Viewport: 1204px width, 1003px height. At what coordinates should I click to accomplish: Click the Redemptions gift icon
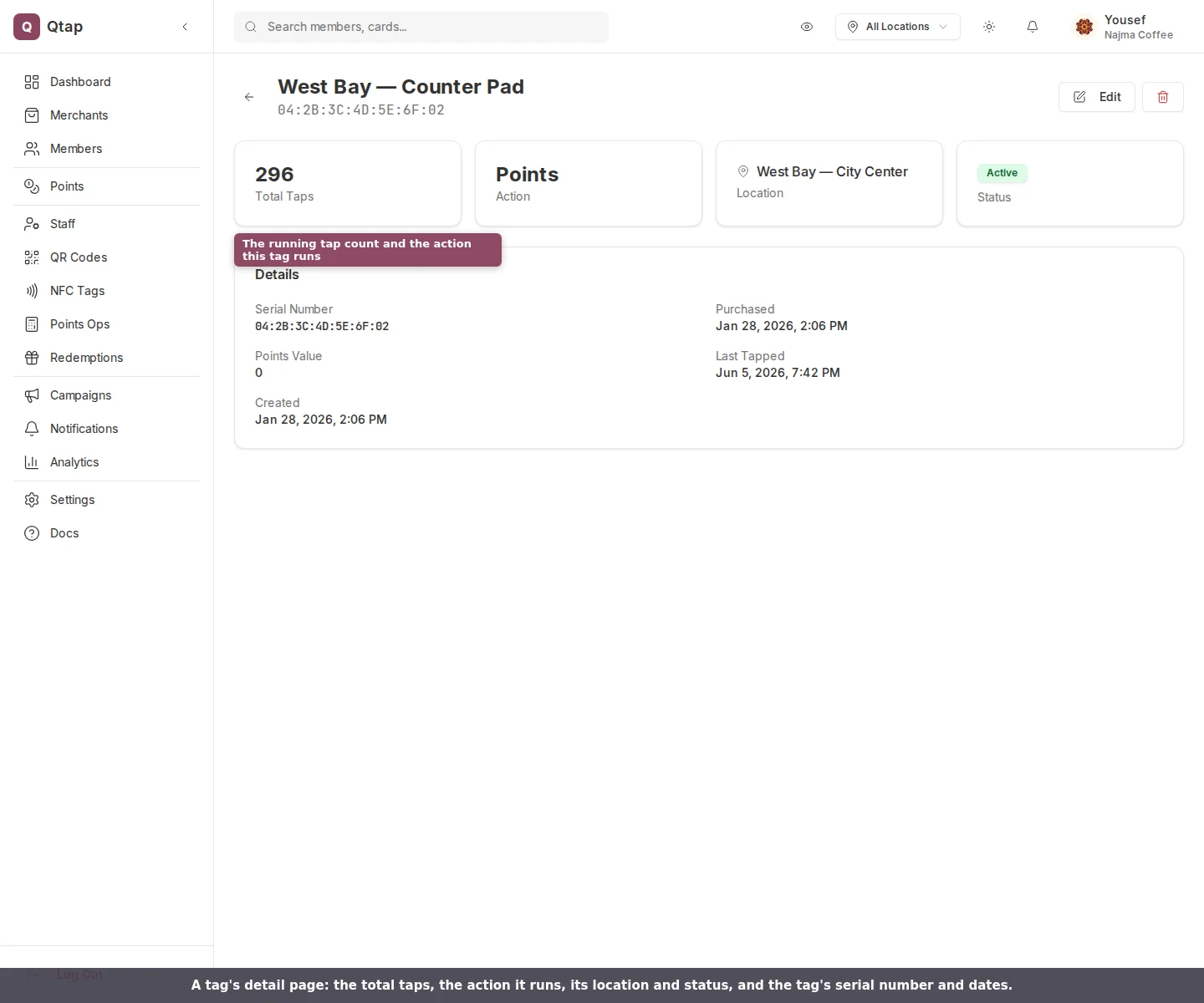pos(32,358)
